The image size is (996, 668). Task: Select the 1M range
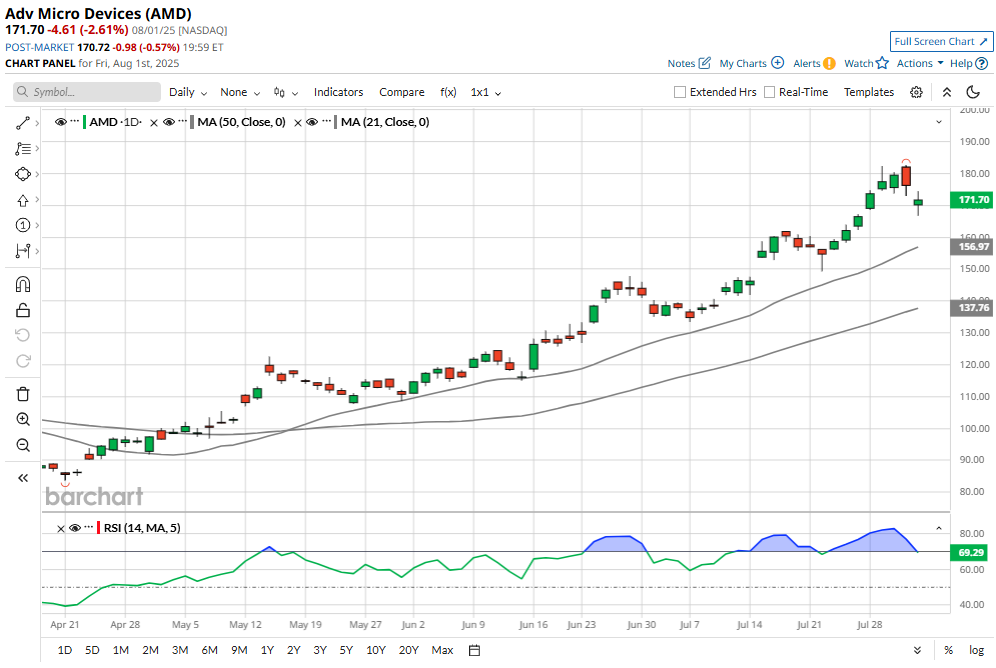tap(121, 650)
